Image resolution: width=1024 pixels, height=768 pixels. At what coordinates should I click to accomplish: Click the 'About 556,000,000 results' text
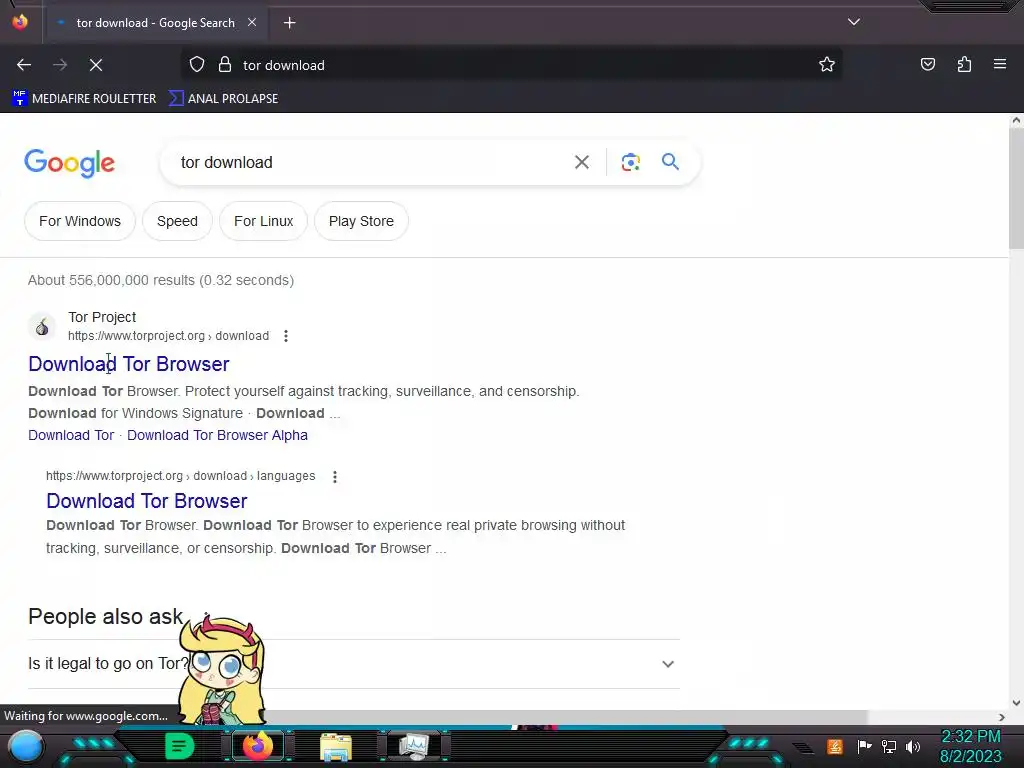[x=161, y=280]
